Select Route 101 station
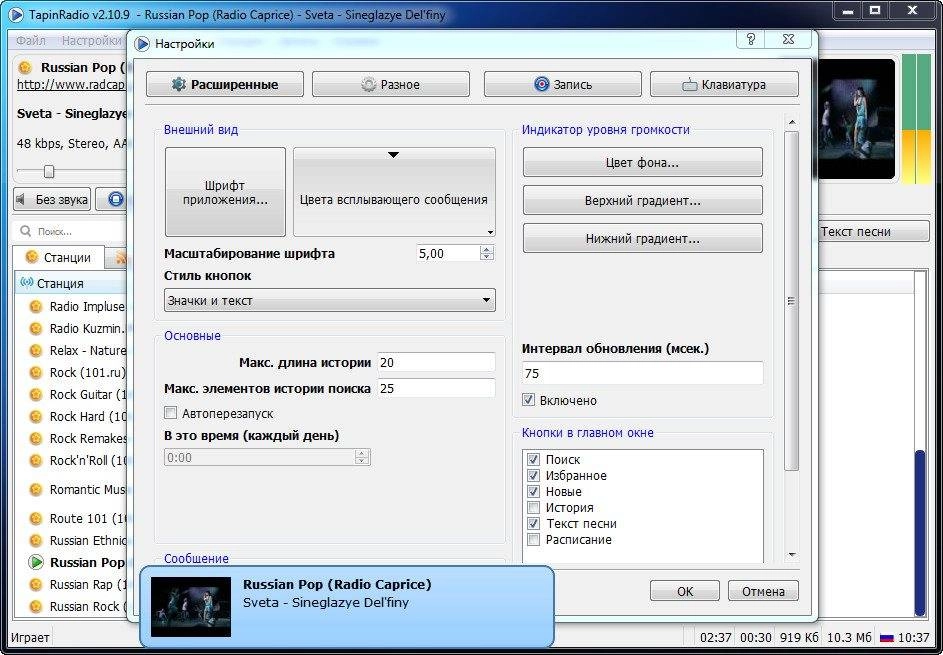 88,518
